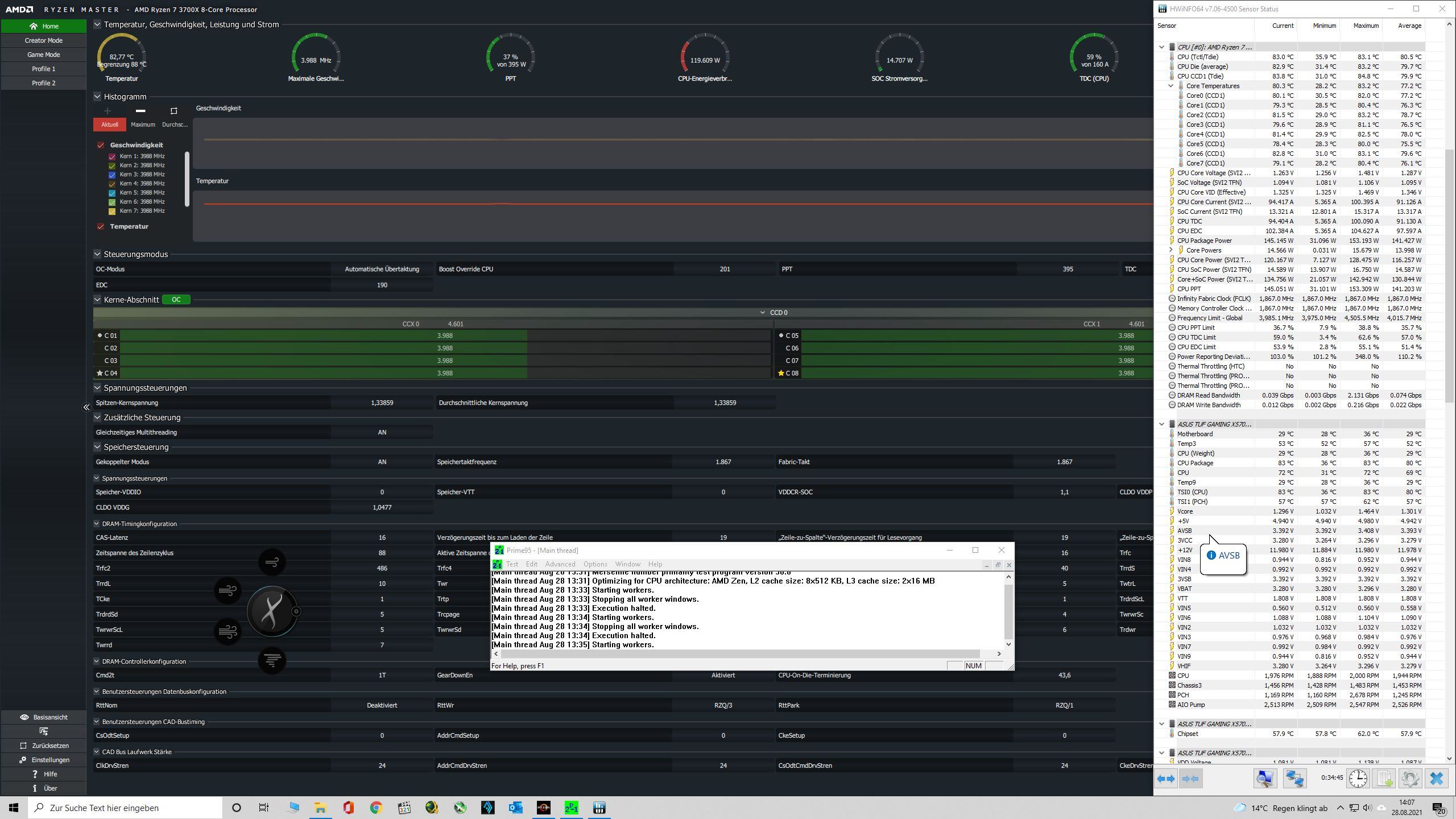Click the histogram minus zoom icon
Image resolution: width=1456 pixels, height=819 pixels.
140,111
